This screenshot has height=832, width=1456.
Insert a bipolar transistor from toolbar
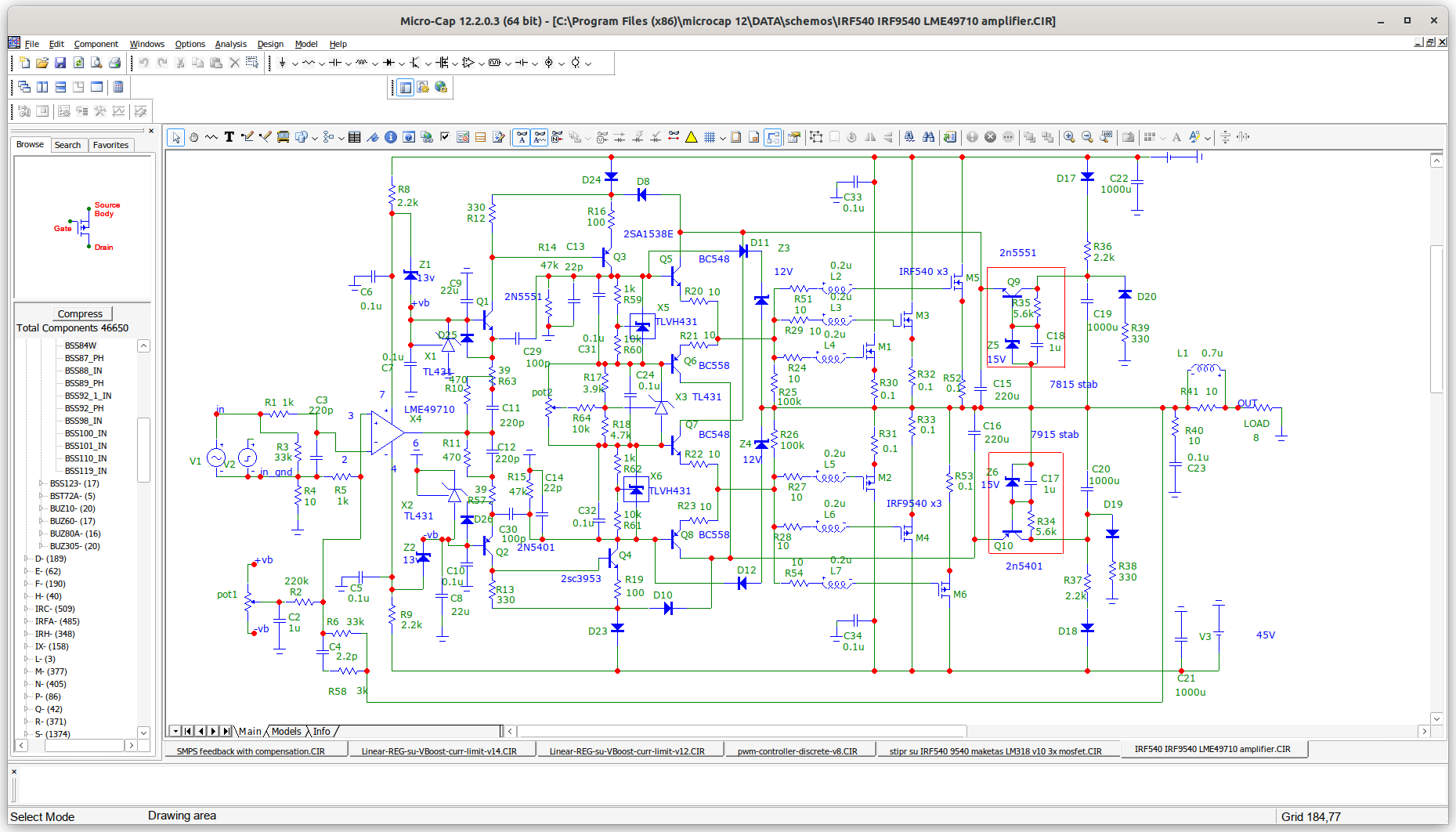[x=415, y=63]
